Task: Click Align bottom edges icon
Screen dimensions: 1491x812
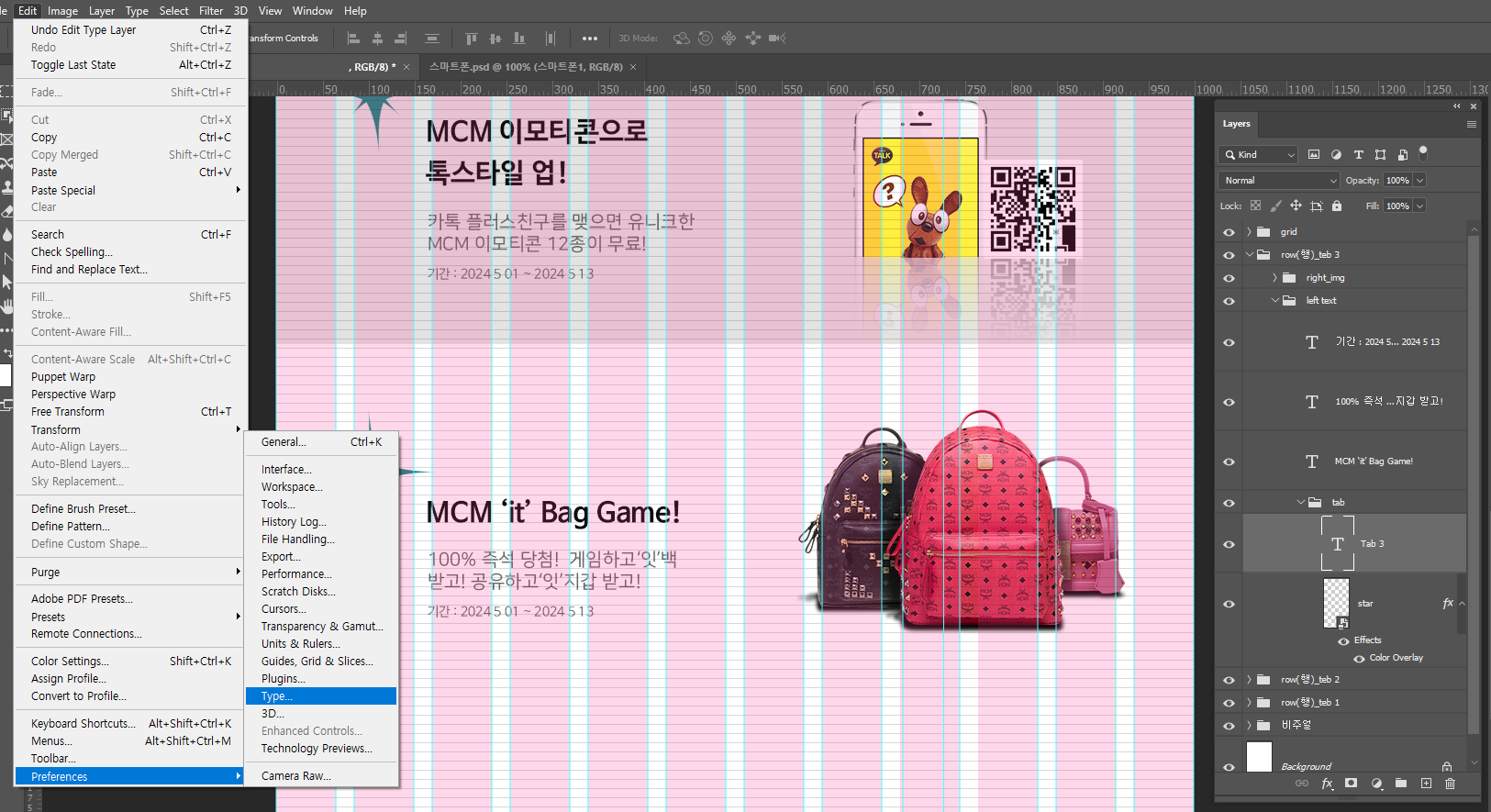Action: pos(519,39)
